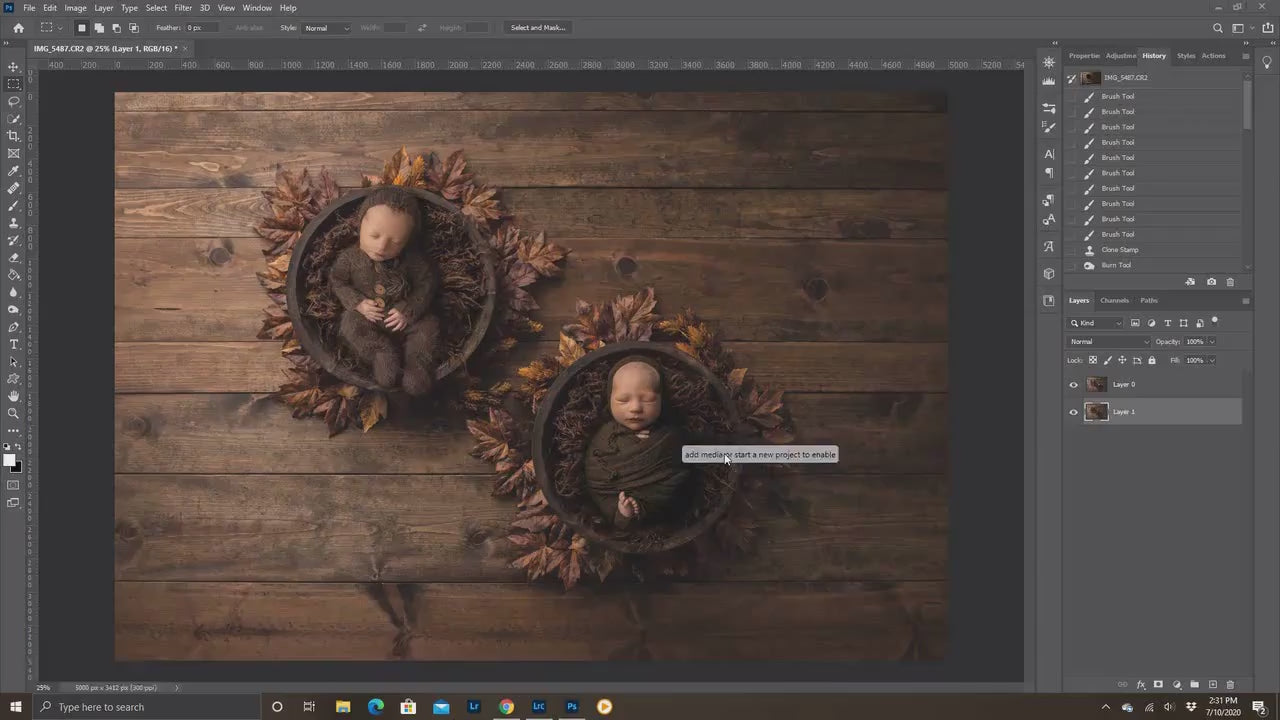Select the Clone Stamp tool
The image size is (1280, 720).
tap(13, 222)
